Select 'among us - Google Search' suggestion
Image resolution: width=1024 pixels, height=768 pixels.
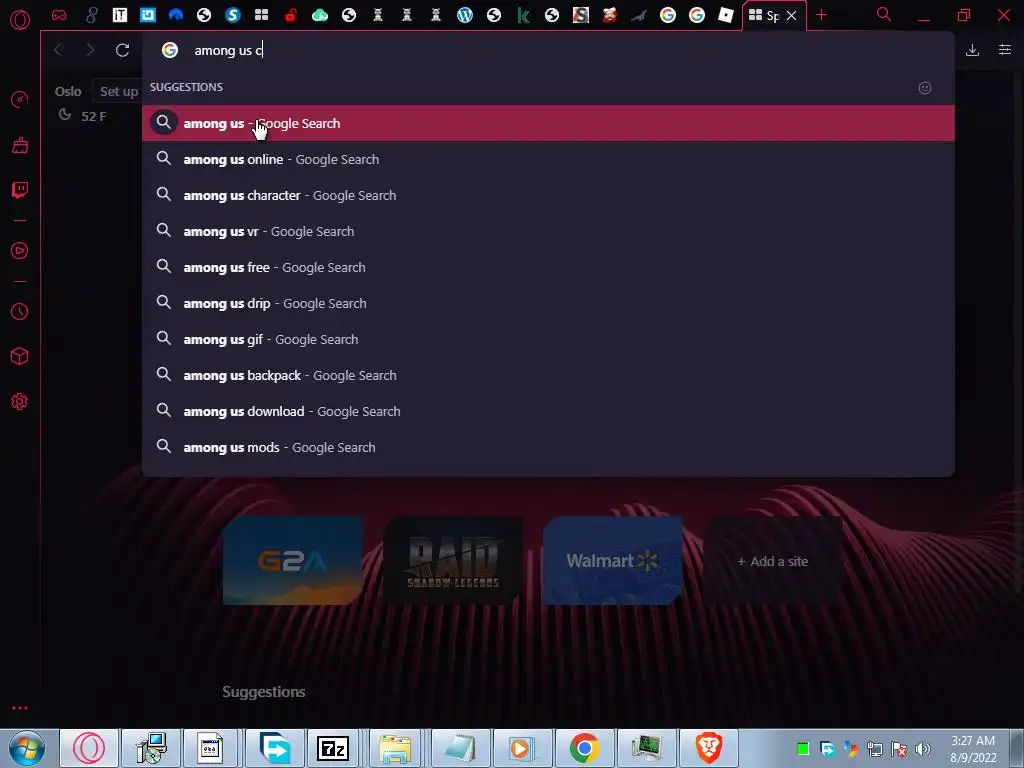point(548,123)
